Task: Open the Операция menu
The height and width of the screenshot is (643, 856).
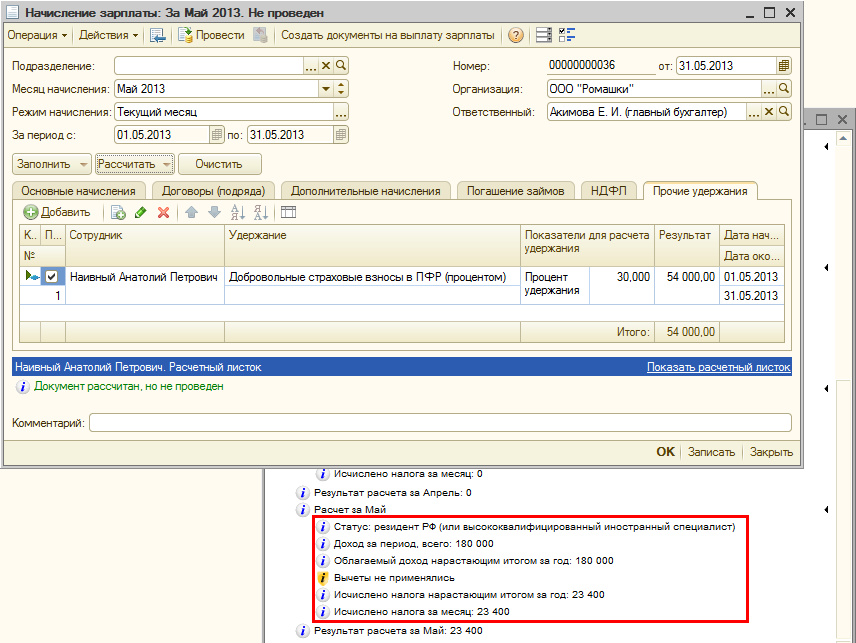Action: coord(37,35)
